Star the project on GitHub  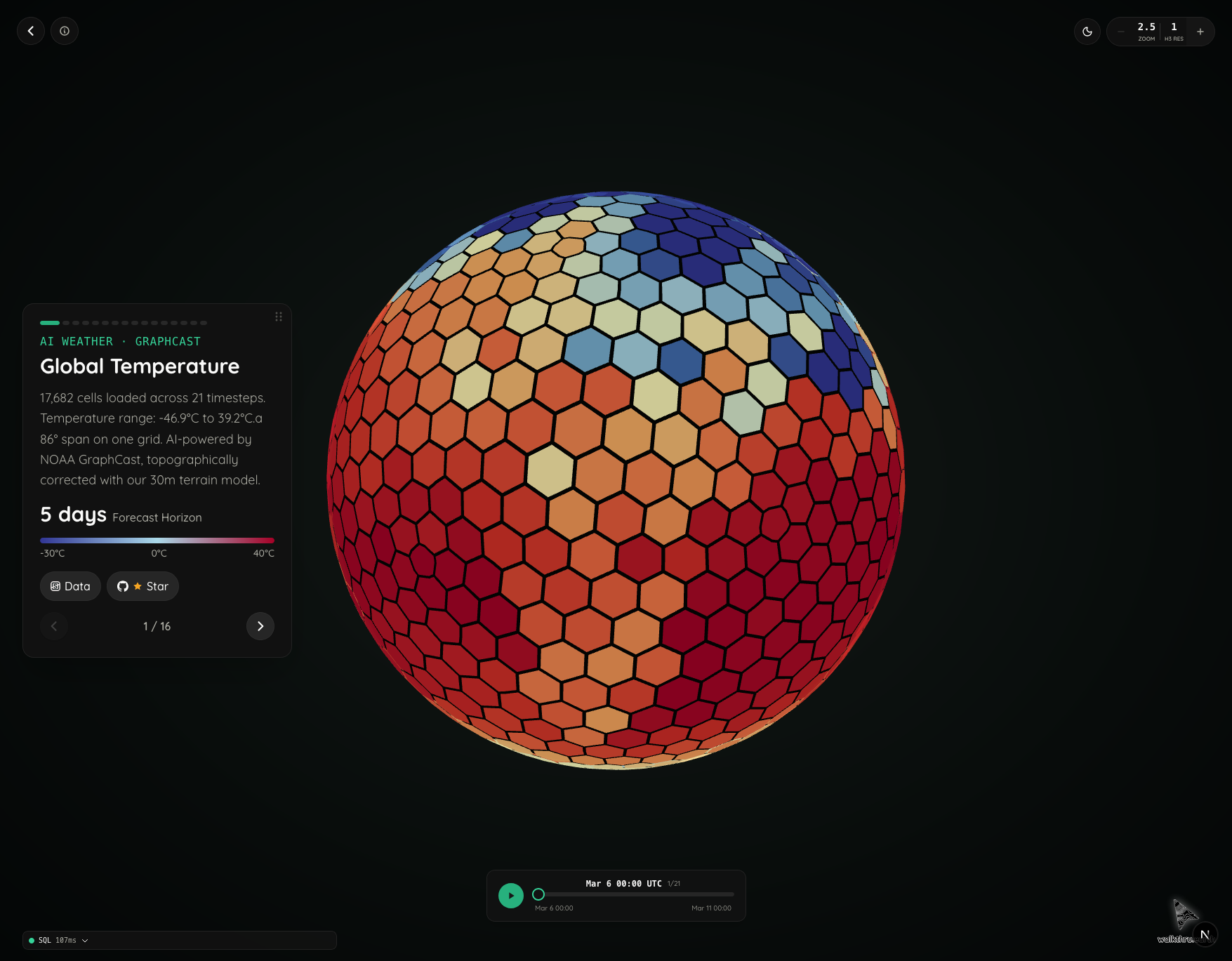click(x=143, y=586)
